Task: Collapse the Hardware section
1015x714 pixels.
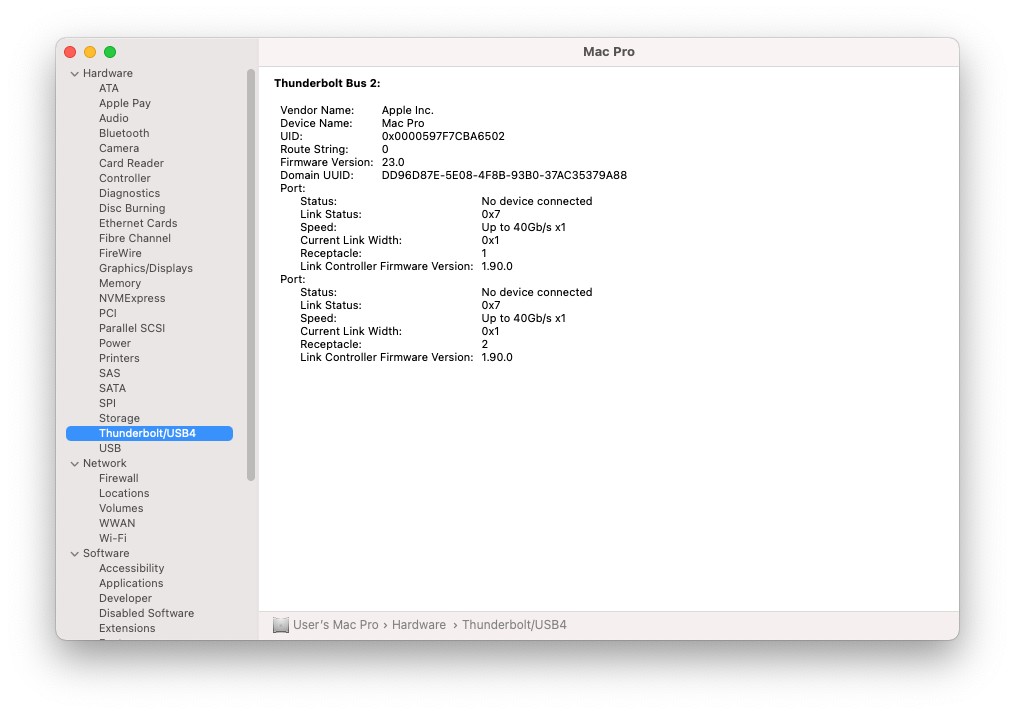Action: (x=75, y=73)
